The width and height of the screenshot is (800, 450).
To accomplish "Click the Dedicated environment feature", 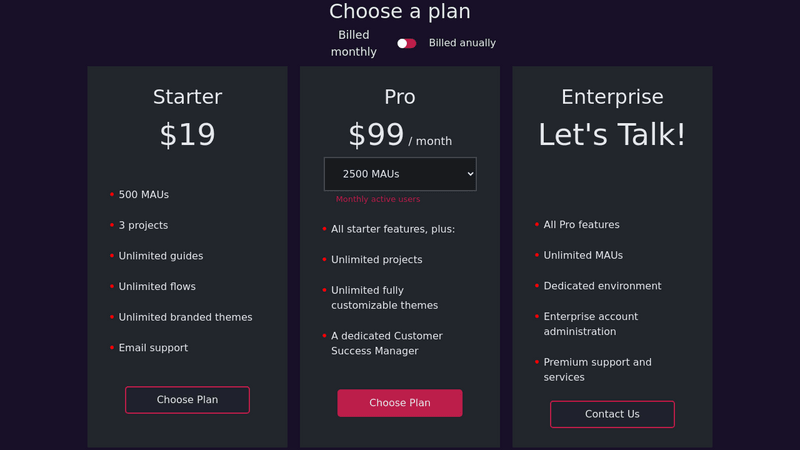I will coord(602,286).
